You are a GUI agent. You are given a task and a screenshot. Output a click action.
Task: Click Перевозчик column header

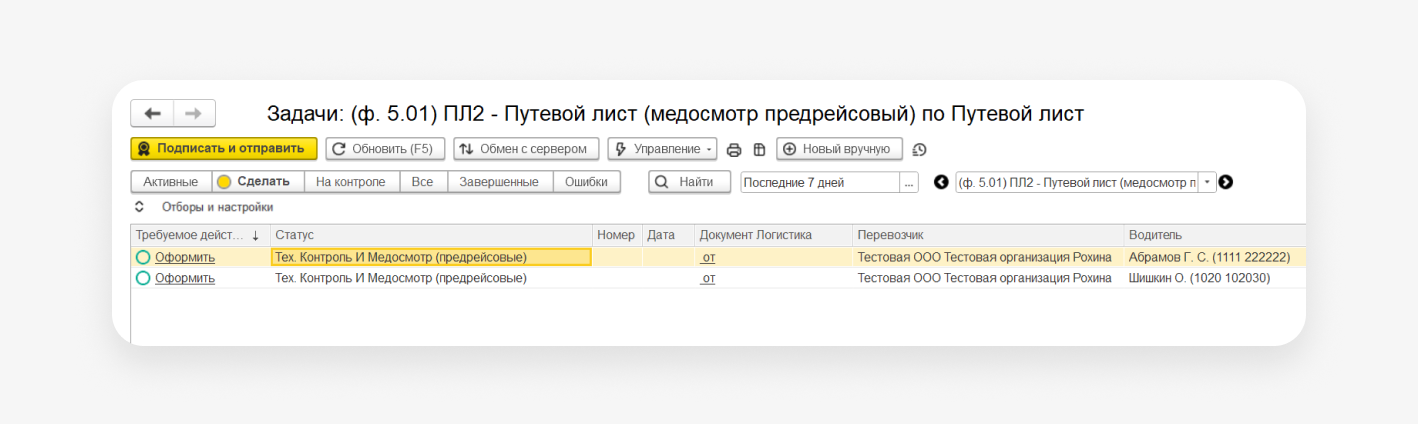click(x=988, y=235)
